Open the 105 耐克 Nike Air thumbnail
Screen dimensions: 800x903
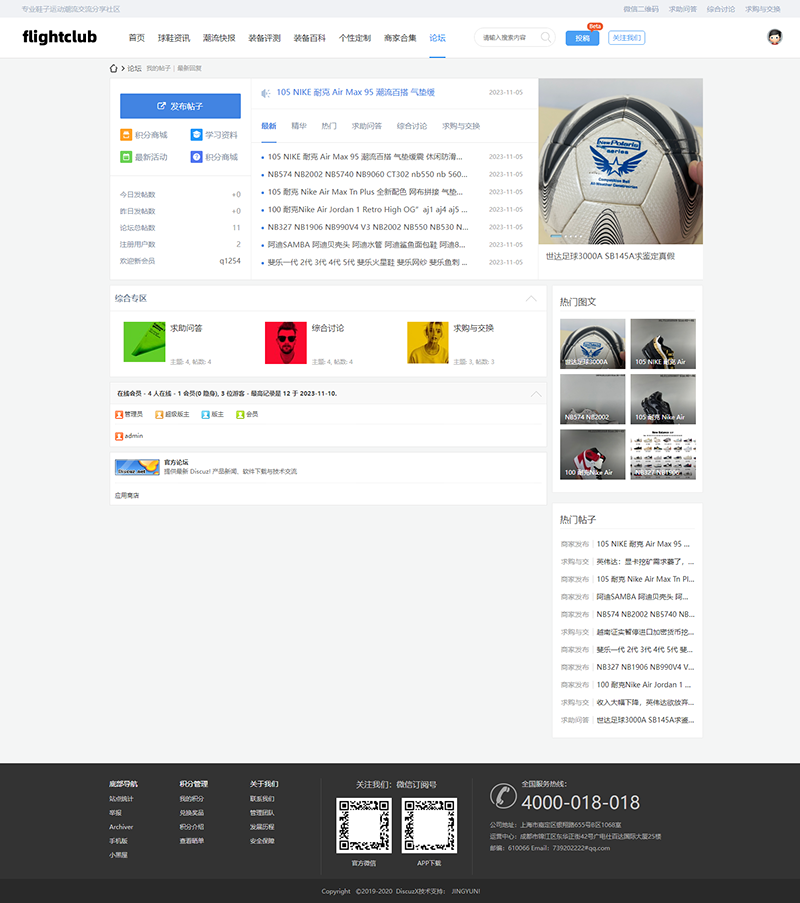pos(663,399)
